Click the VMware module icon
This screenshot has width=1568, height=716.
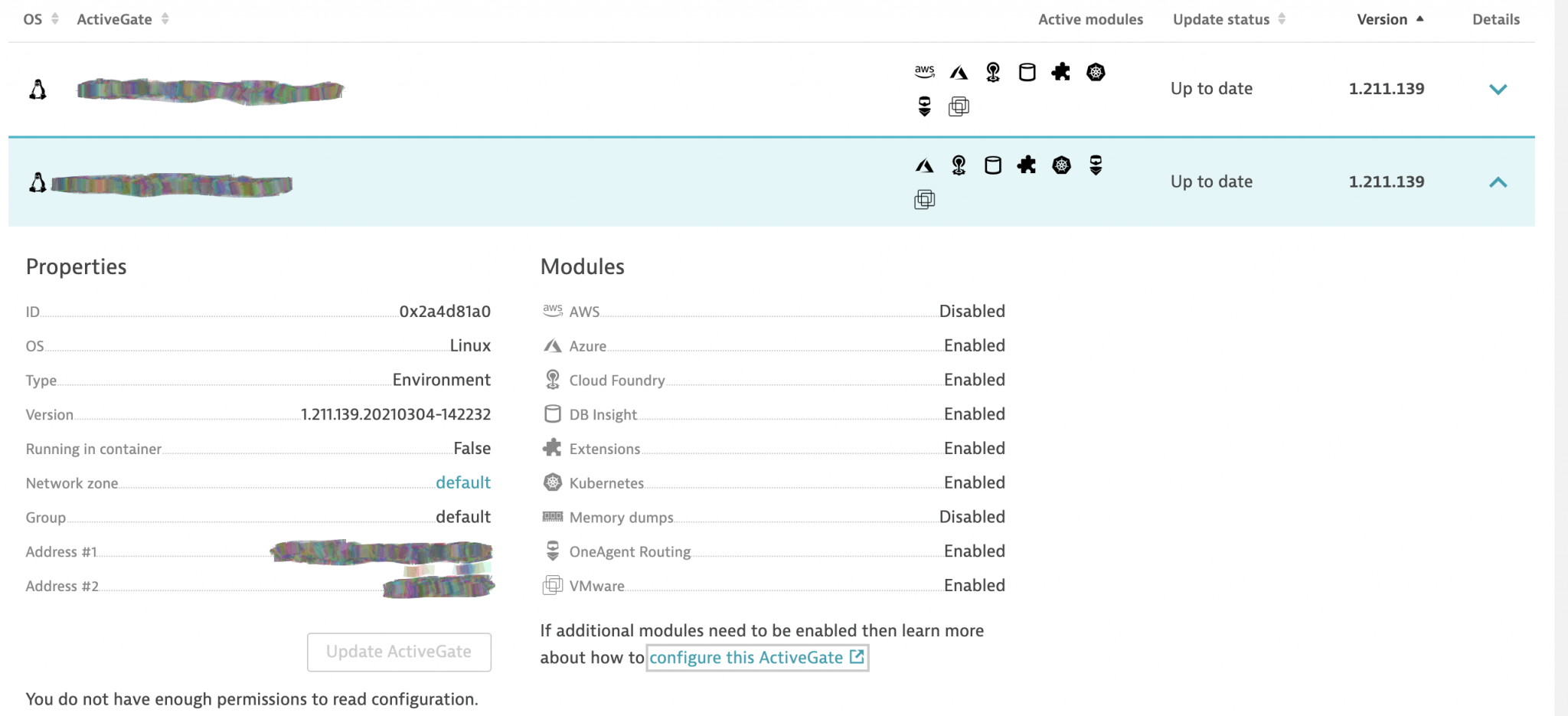tap(551, 584)
